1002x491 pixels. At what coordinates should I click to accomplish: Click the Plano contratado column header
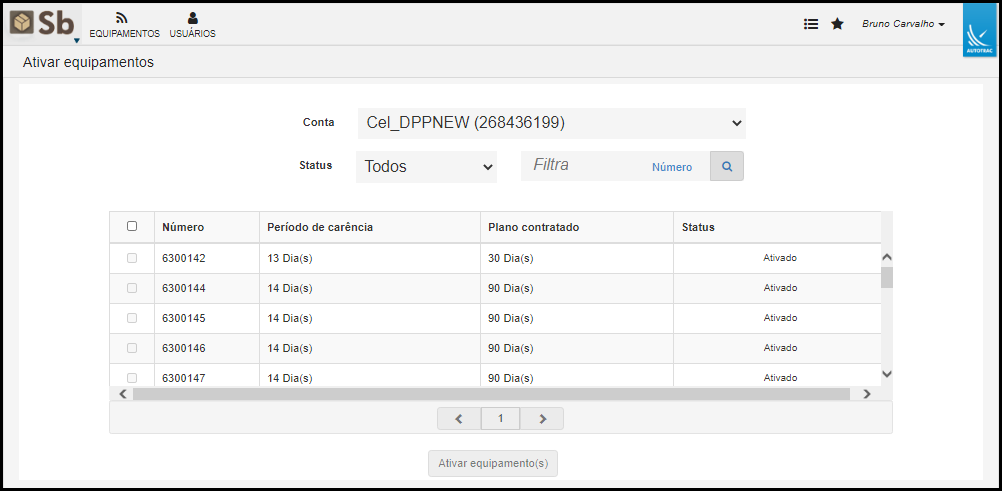click(x=534, y=227)
